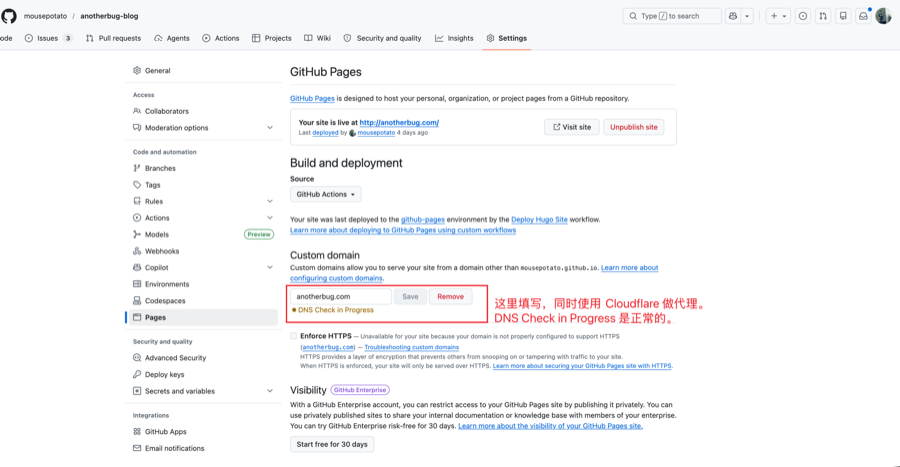Open Copilot dropdown arrow in header
The width and height of the screenshot is (900, 467).
747,16
